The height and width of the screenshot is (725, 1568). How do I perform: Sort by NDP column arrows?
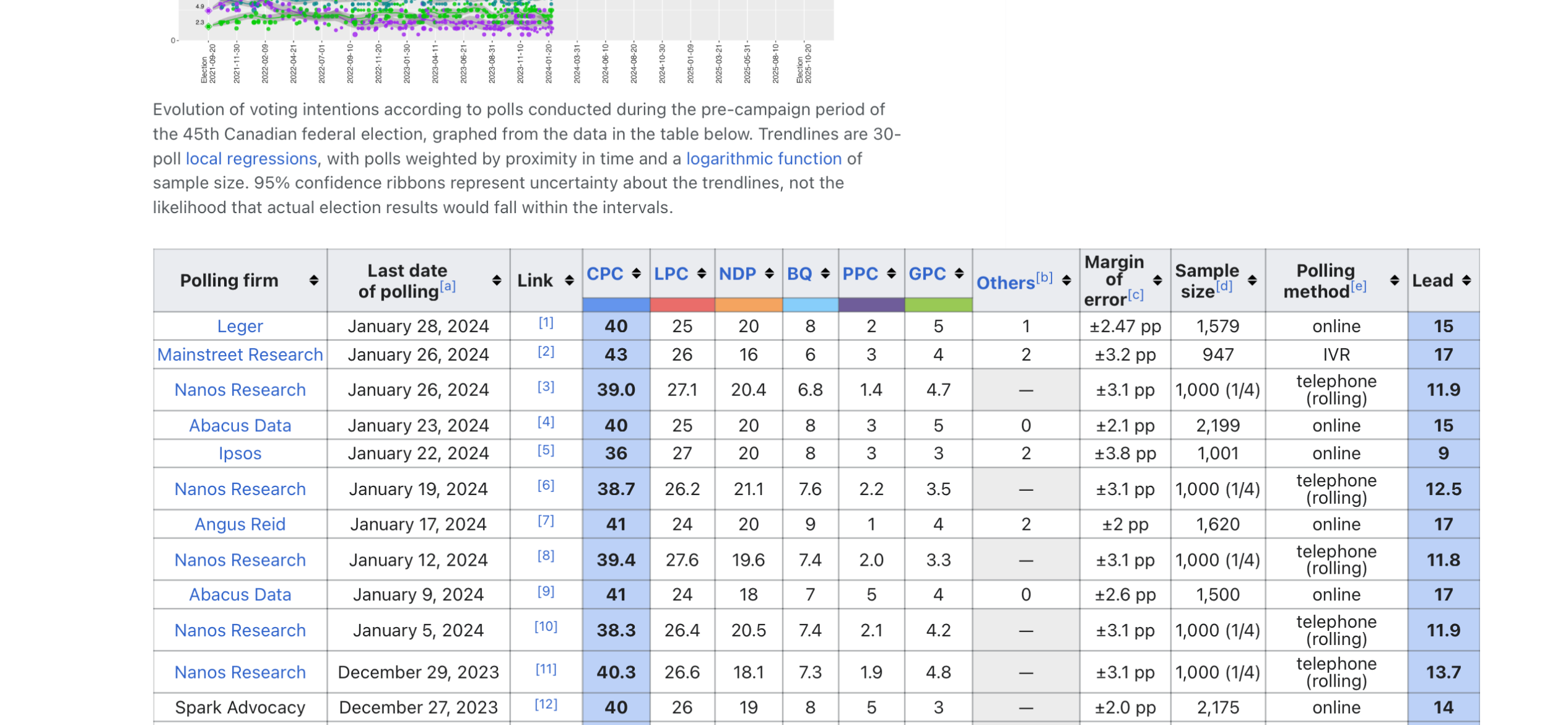click(769, 273)
